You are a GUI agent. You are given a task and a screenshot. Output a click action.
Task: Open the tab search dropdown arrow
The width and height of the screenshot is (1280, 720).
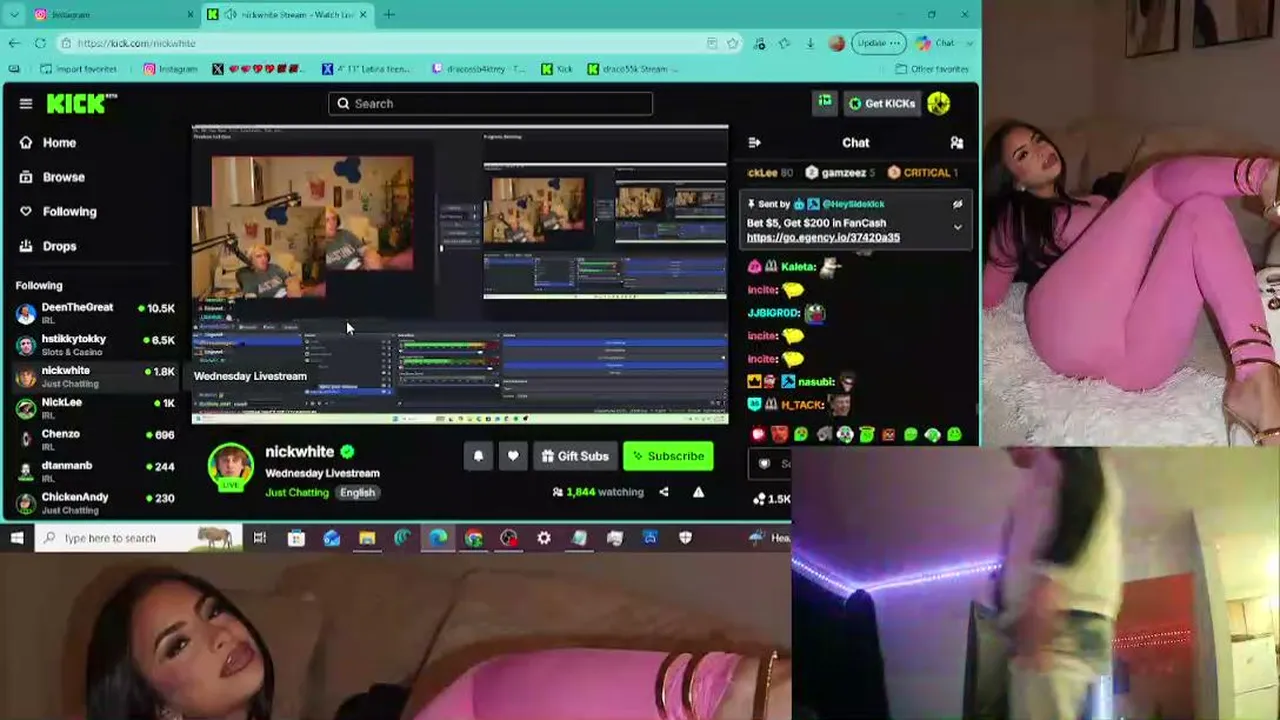tap(14, 14)
